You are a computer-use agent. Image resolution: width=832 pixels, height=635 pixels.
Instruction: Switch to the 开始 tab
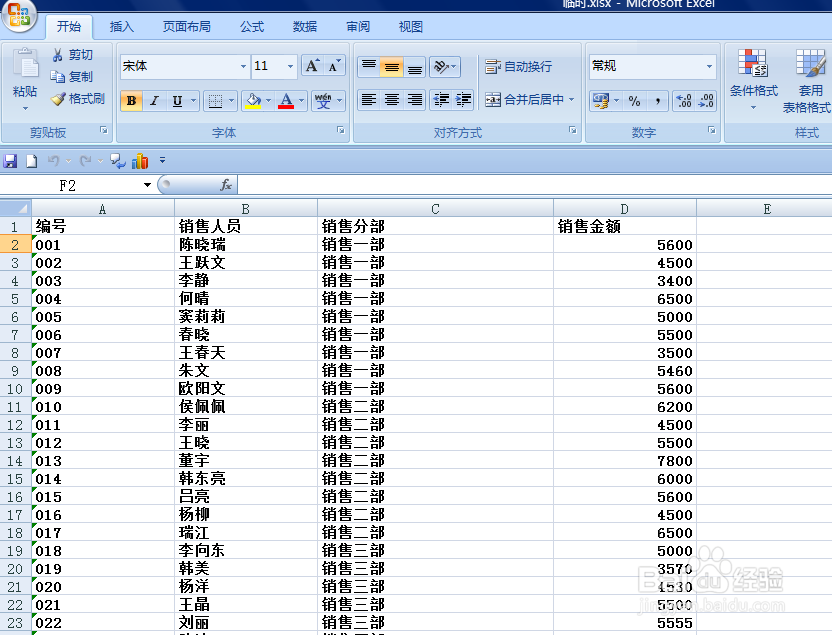[x=69, y=27]
